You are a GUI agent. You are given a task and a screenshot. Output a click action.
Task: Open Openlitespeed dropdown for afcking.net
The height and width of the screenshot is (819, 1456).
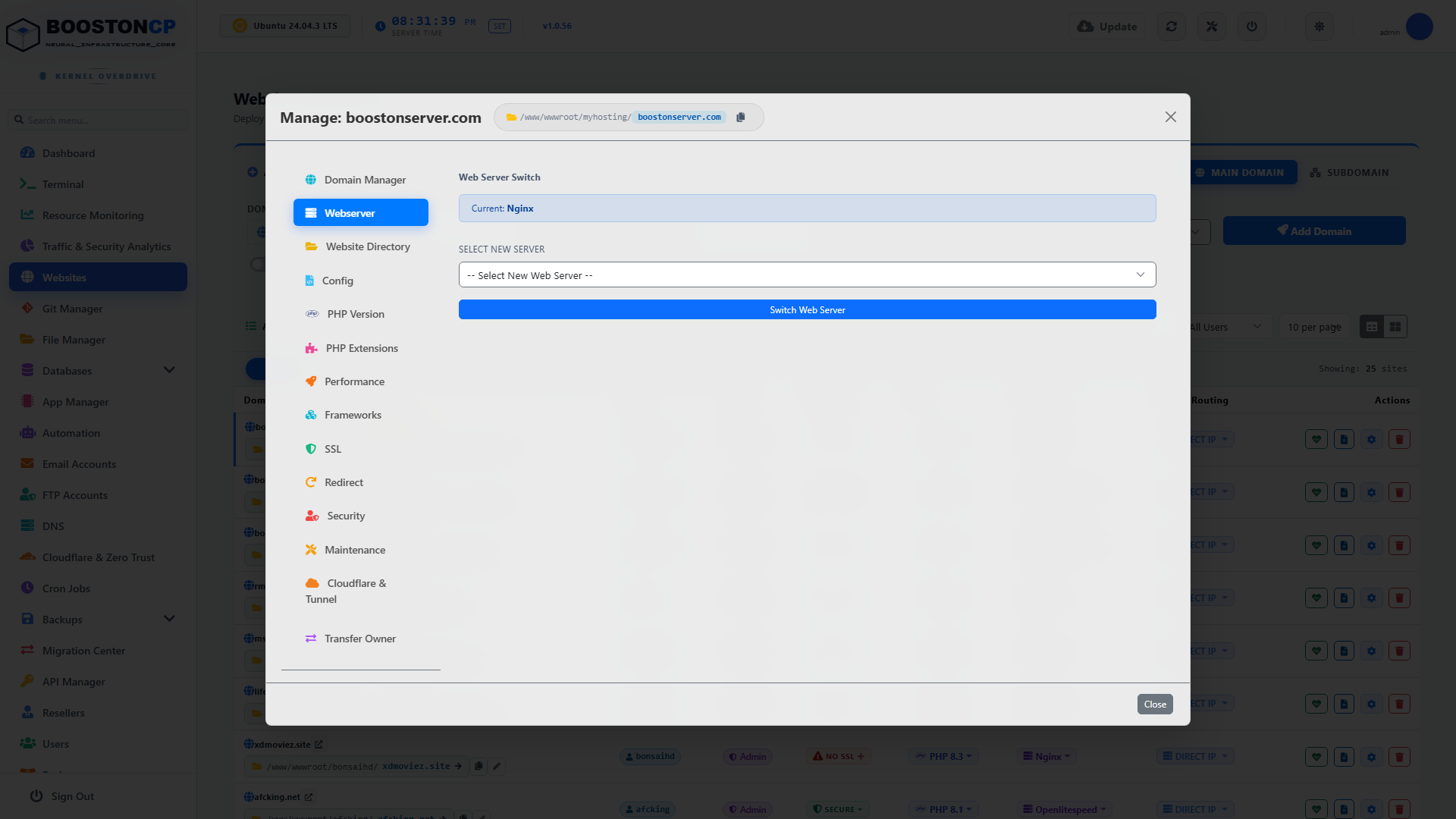[x=1065, y=810]
